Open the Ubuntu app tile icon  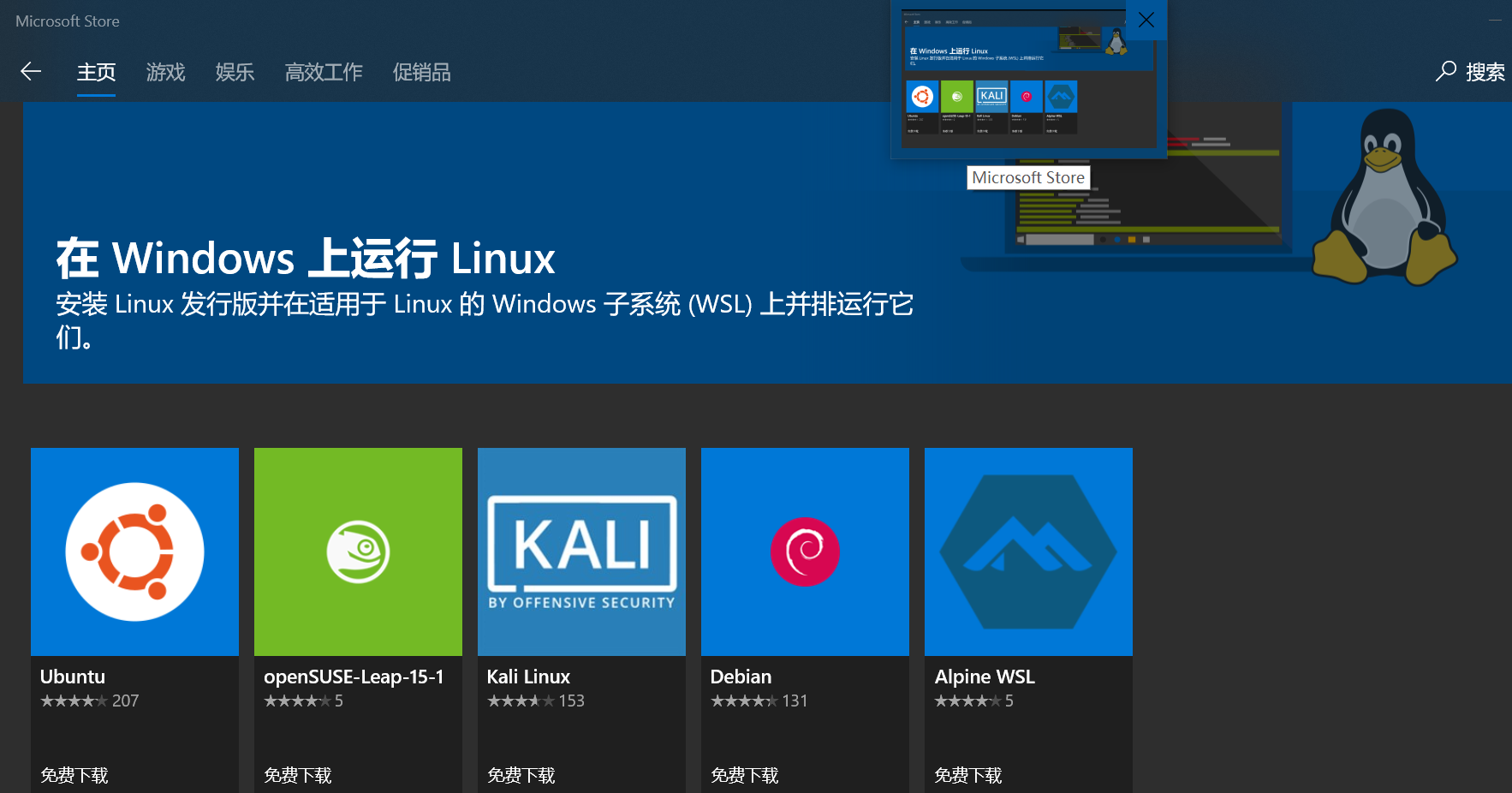[x=134, y=552]
